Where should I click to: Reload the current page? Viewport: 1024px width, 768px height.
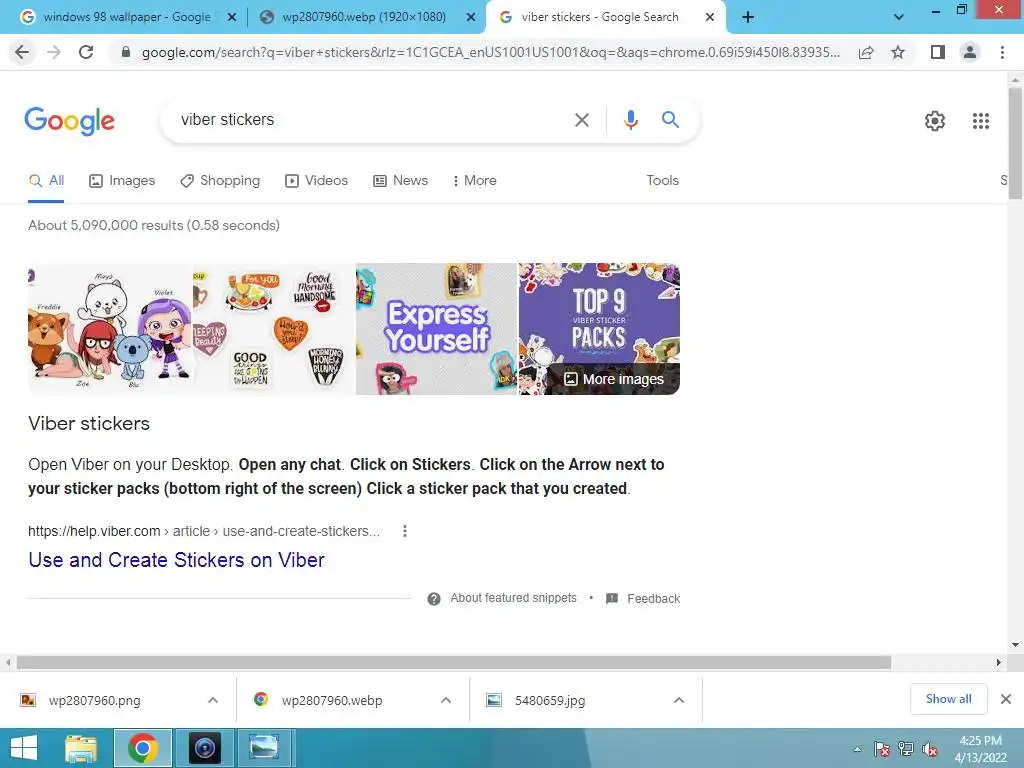click(x=86, y=52)
